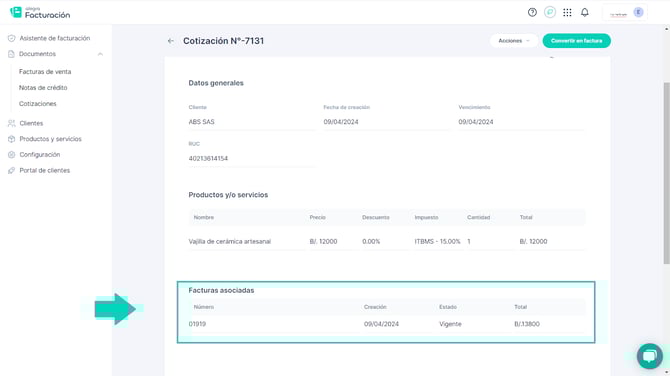This screenshot has height=376, width=670.
Task: Go to Notas de crédito
Action: tap(43, 88)
